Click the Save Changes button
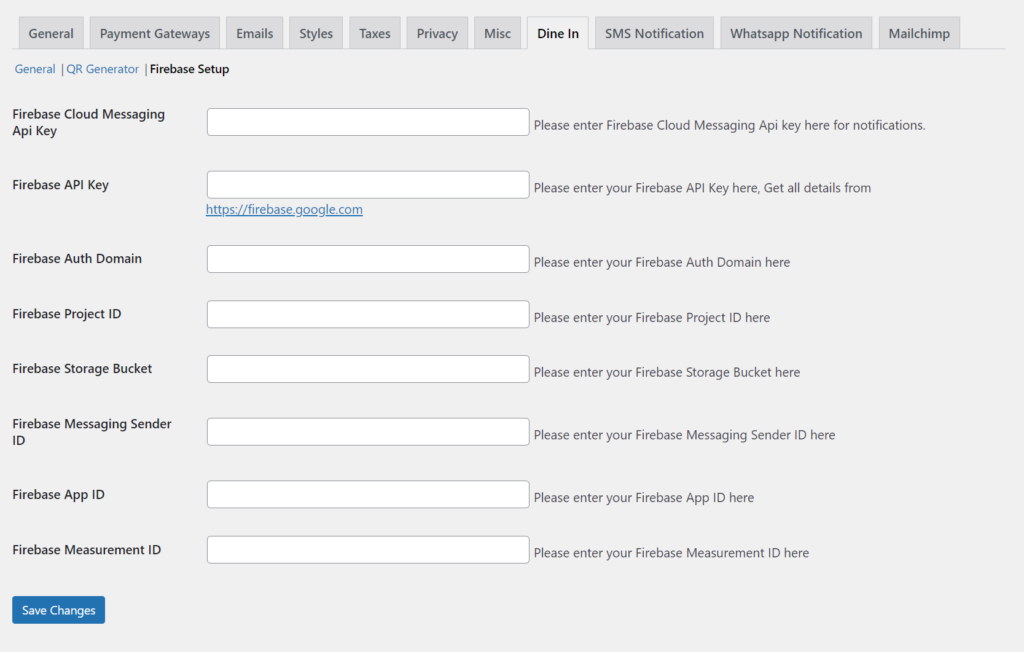 pos(58,610)
